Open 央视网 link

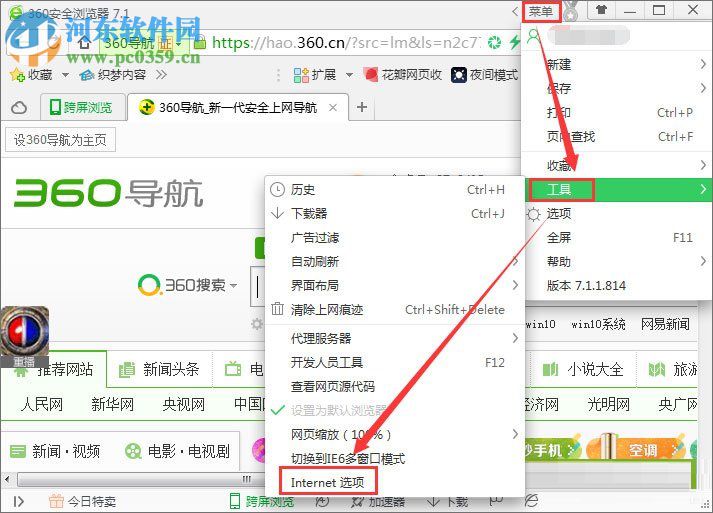pyautogui.click(x=184, y=404)
